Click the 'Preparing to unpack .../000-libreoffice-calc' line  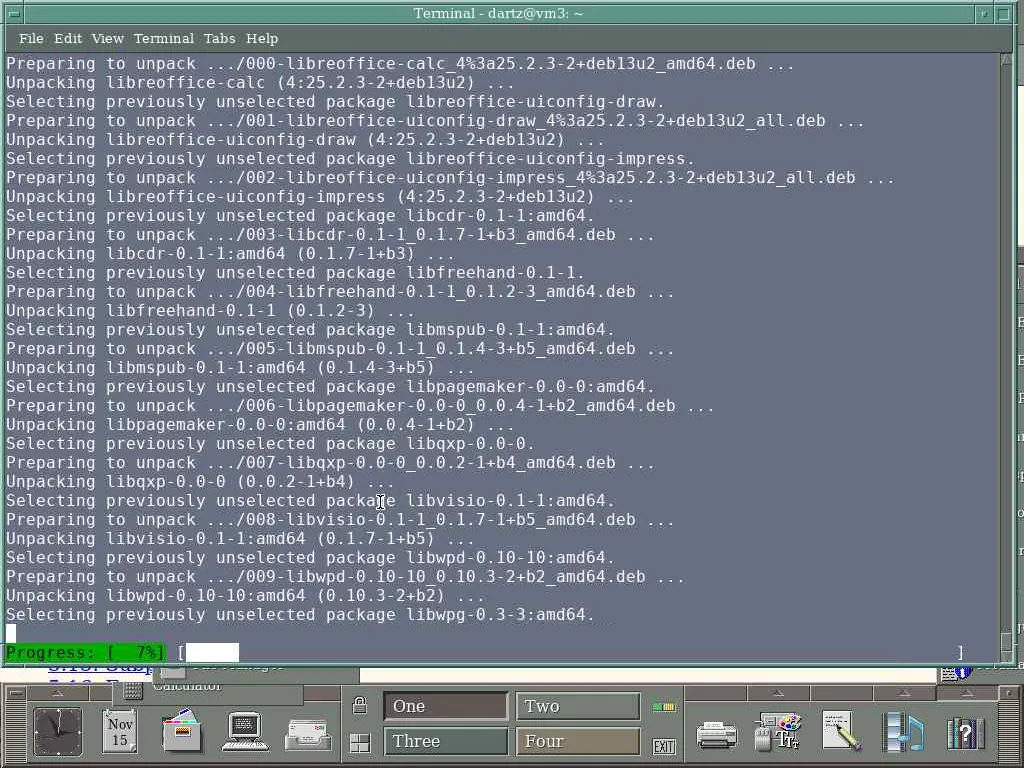(400, 63)
